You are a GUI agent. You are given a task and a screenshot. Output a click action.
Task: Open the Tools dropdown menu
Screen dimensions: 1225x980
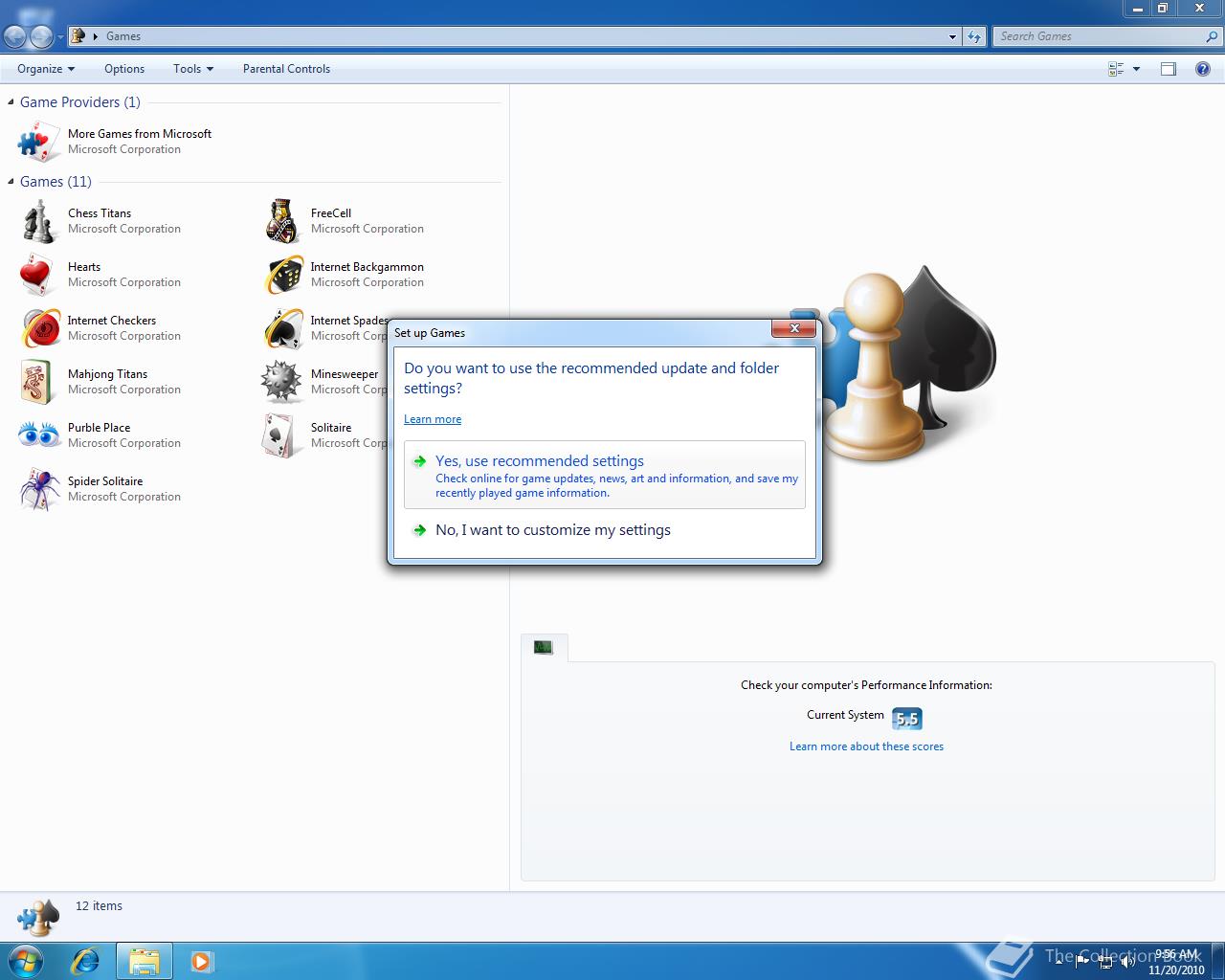pyautogui.click(x=193, y=69)
